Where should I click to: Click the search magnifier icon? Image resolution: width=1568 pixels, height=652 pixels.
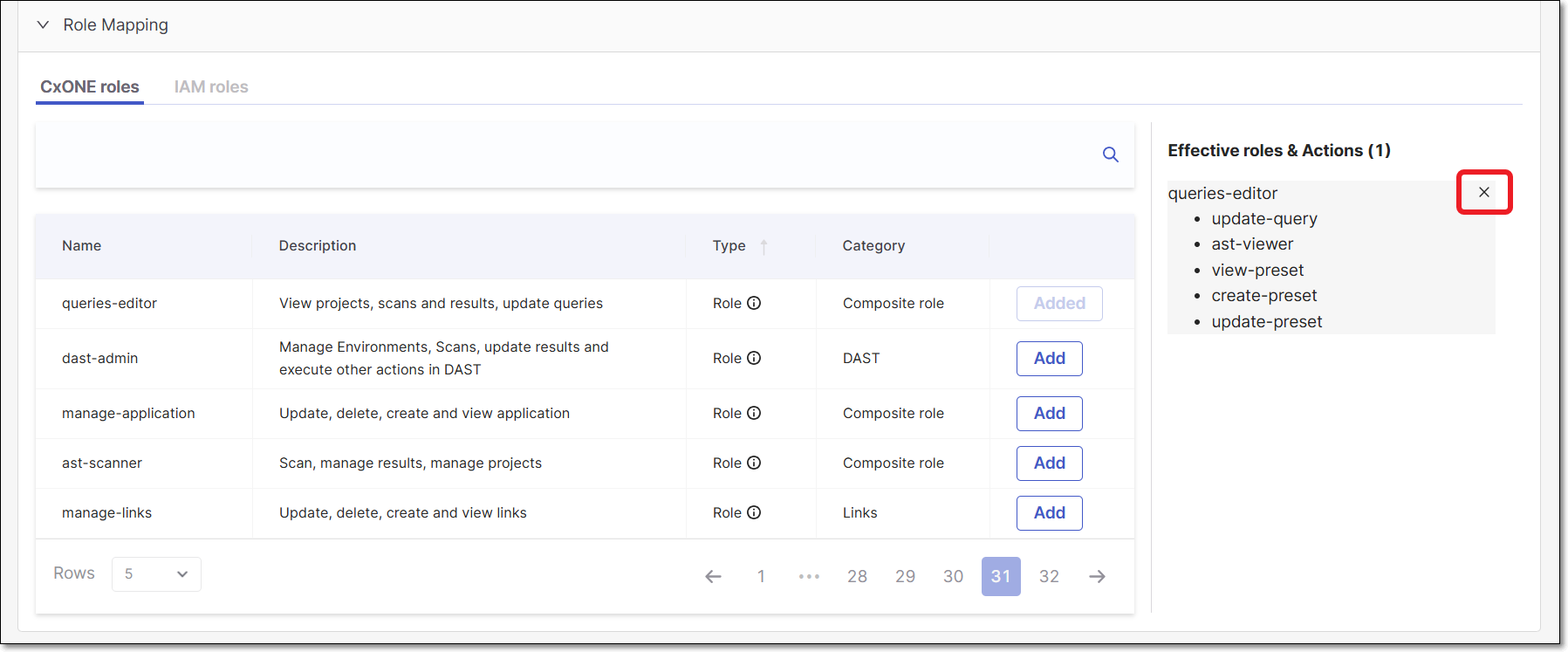pos(1110,154)
